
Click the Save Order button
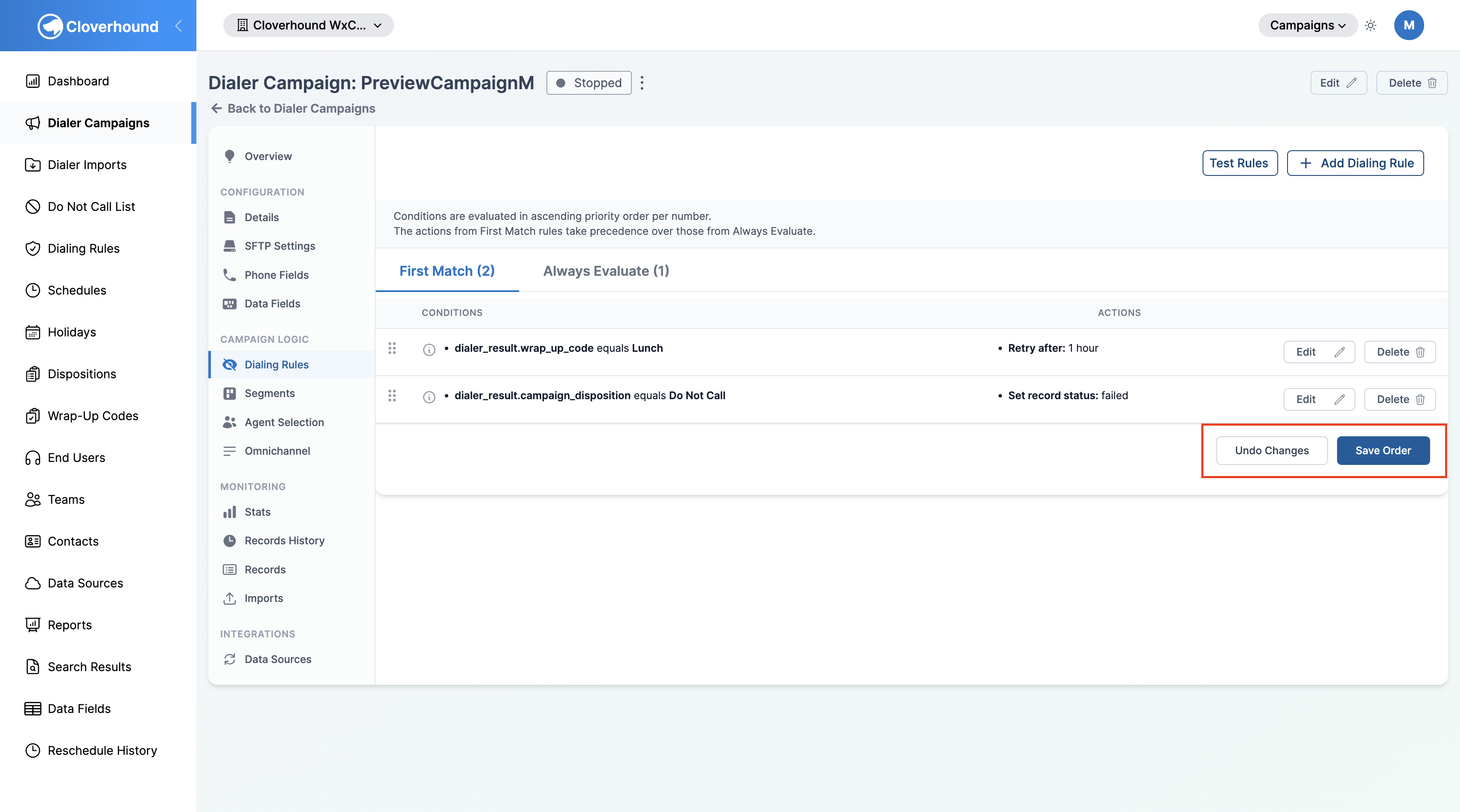click(x=1383, y=450)
